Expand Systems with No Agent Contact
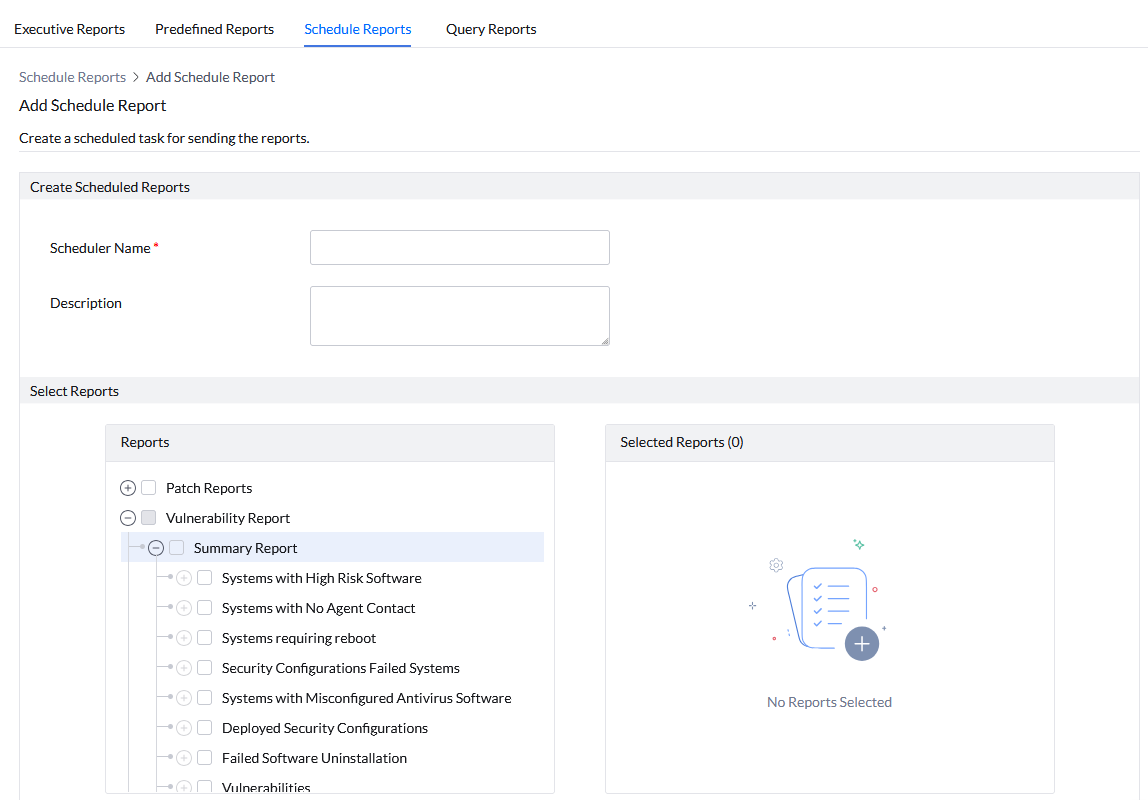This screenshot has width=1148, height=800. click(183, 607)
